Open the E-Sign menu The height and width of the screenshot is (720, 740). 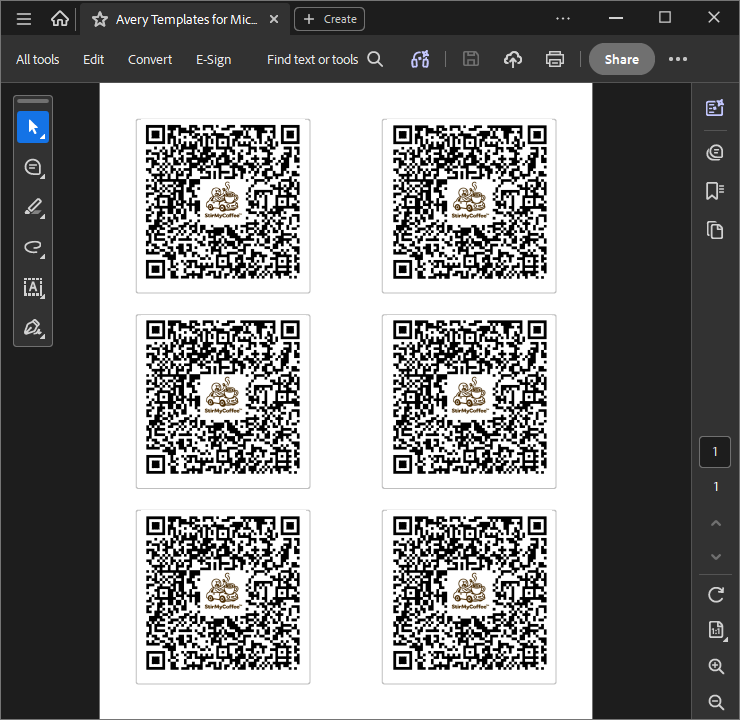pyautogui.click(x=213, y=59)
